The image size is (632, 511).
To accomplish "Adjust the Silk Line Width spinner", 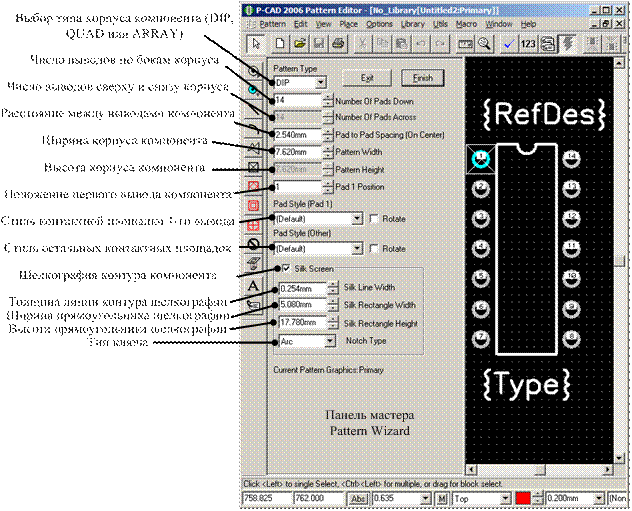I will [x=333, y=288].
